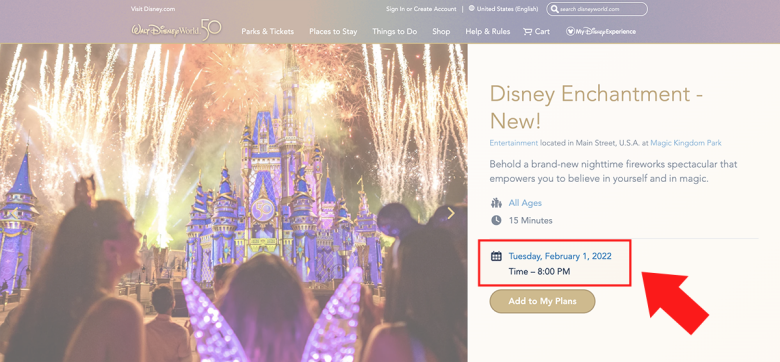780x362 pixels.
Task: Click the calendar icon beside the date
Action: tap(496, 256)
